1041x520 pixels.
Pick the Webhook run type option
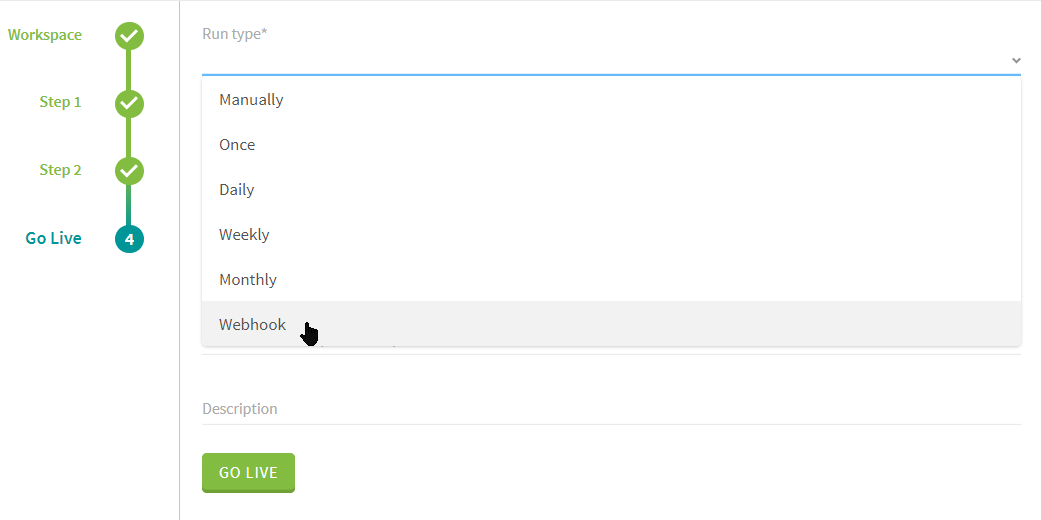coord(252,325)
